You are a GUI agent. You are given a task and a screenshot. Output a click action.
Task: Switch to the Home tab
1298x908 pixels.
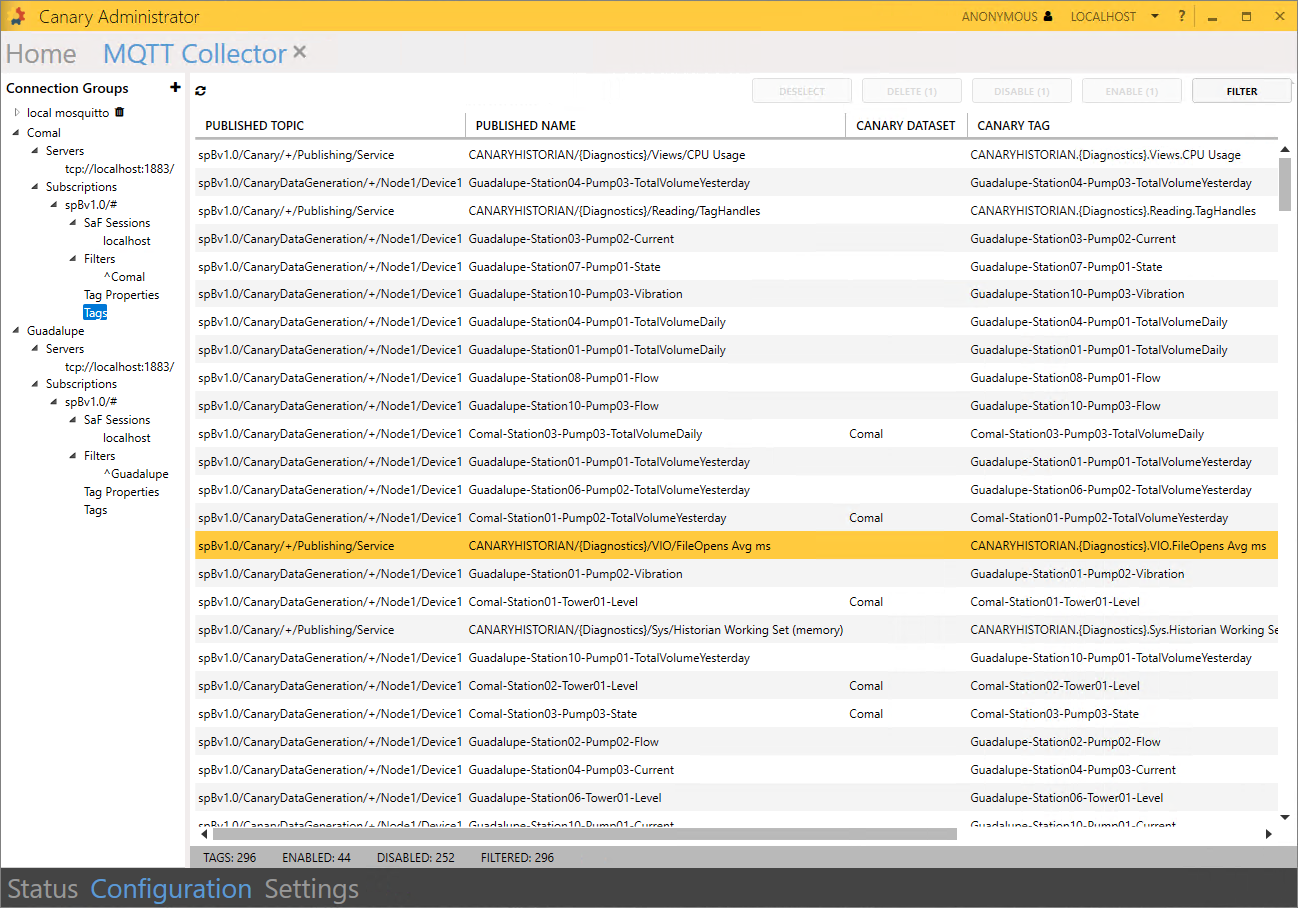[41, 54]
